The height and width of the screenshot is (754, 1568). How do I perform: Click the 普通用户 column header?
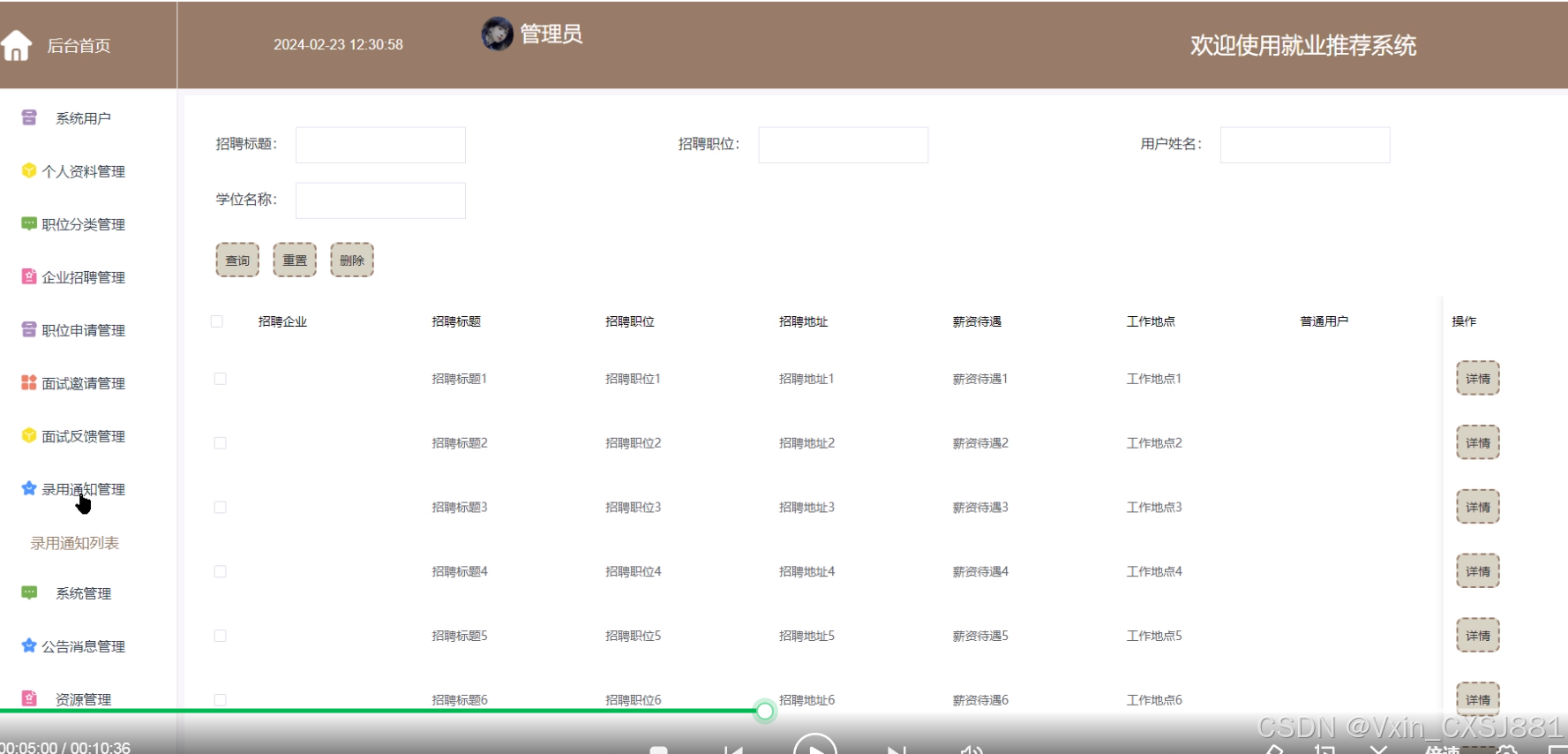(1324, 321)
